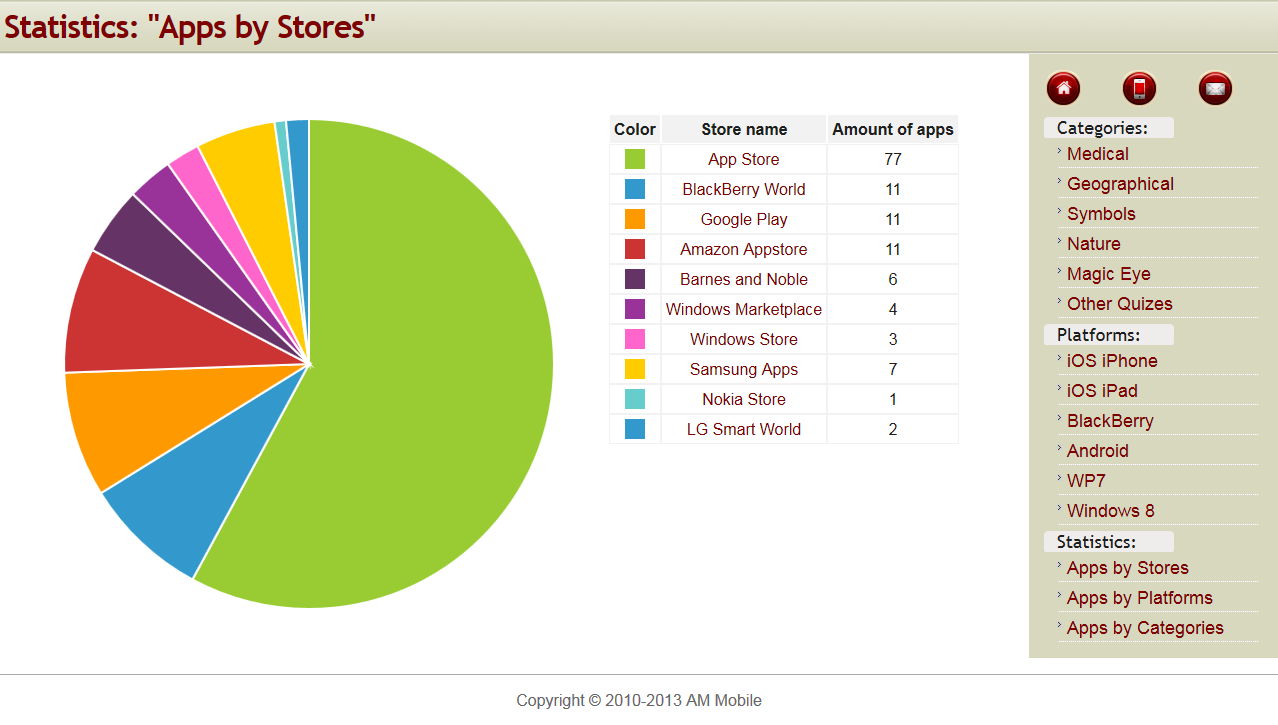Click Windows Store name in table
The width and height of the screenshot is (1278, 725).
tap(744, 339)
